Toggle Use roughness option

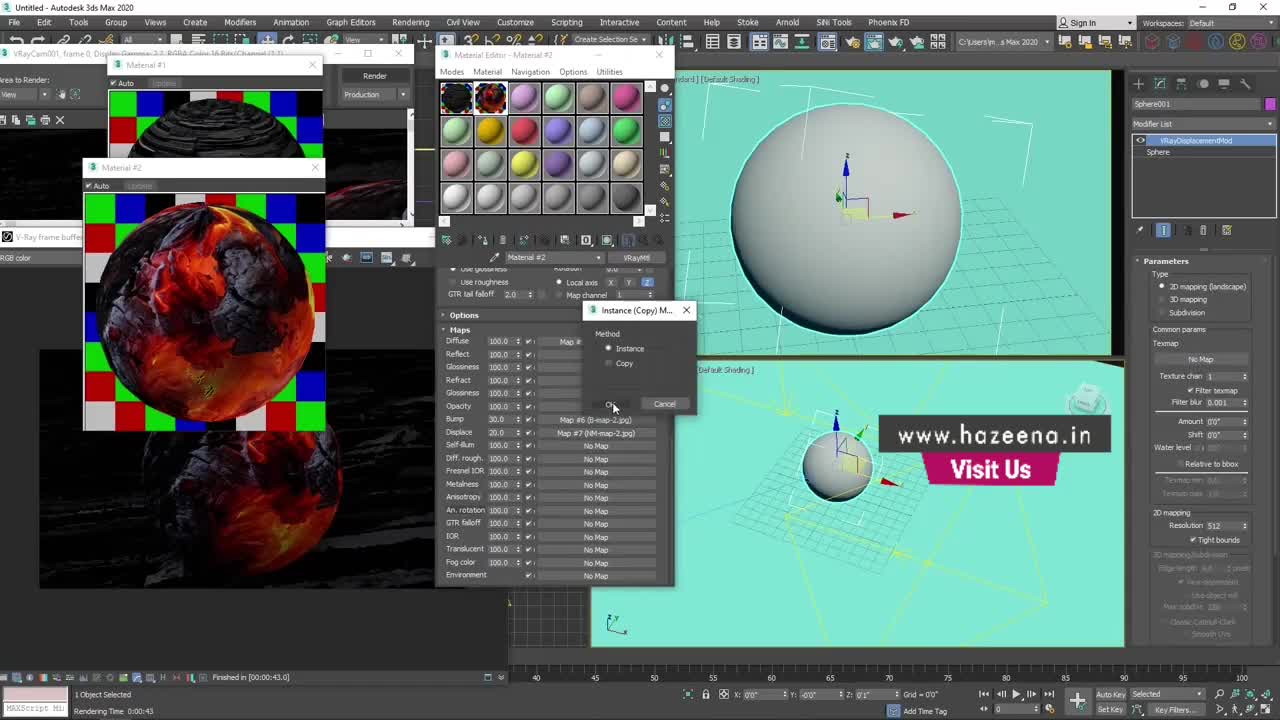453,282
